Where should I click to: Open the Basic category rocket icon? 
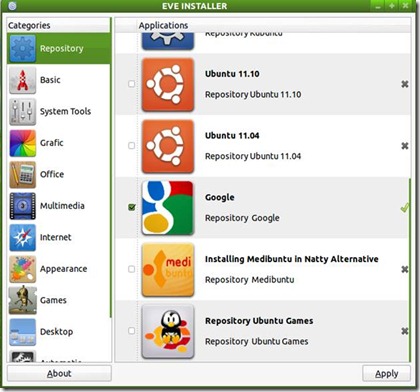(x=23, y=80)
